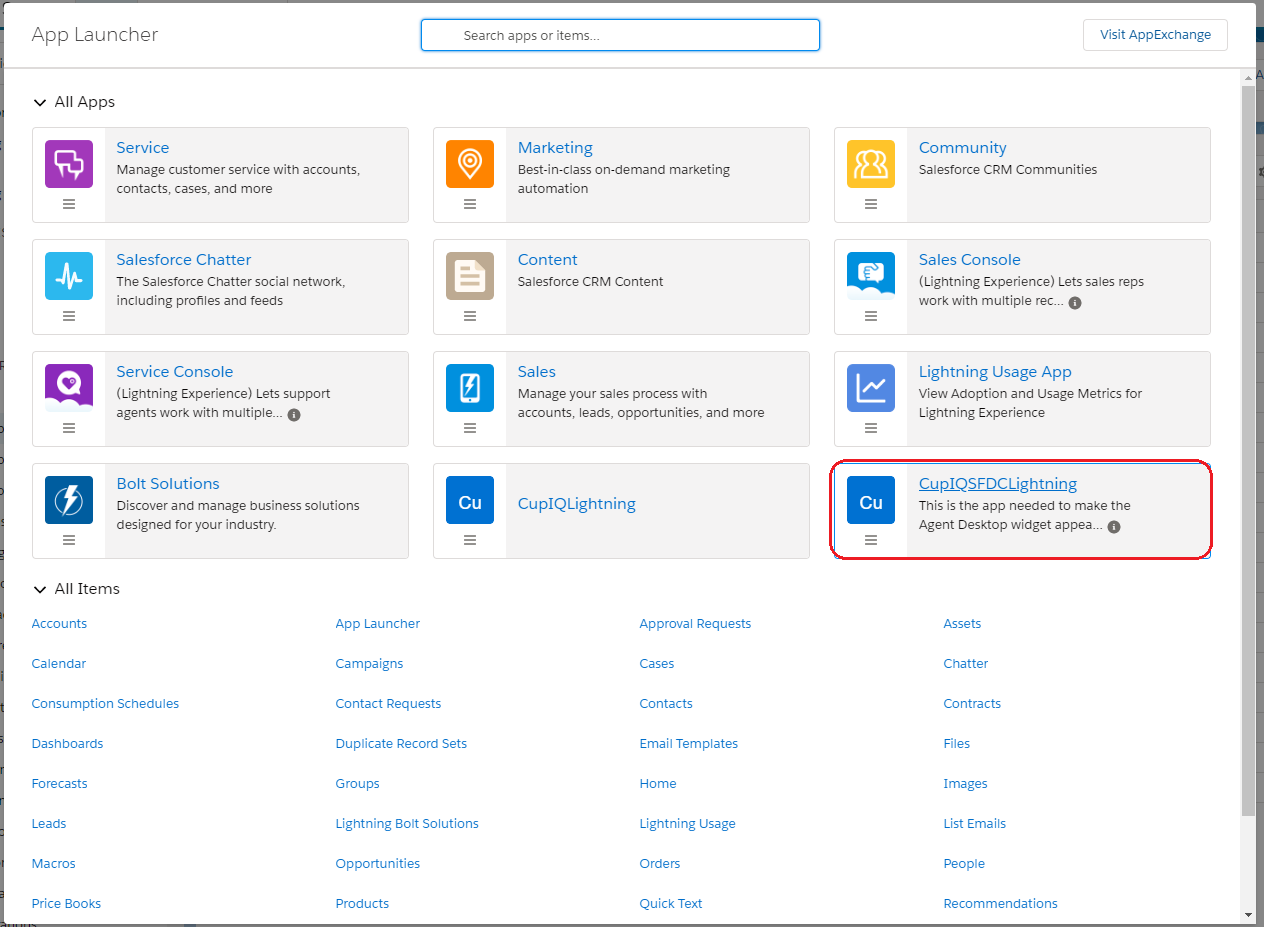Open the Lightning Bolt Solutions item
This screenshot has height=927, width=1264.
point(407,823)
